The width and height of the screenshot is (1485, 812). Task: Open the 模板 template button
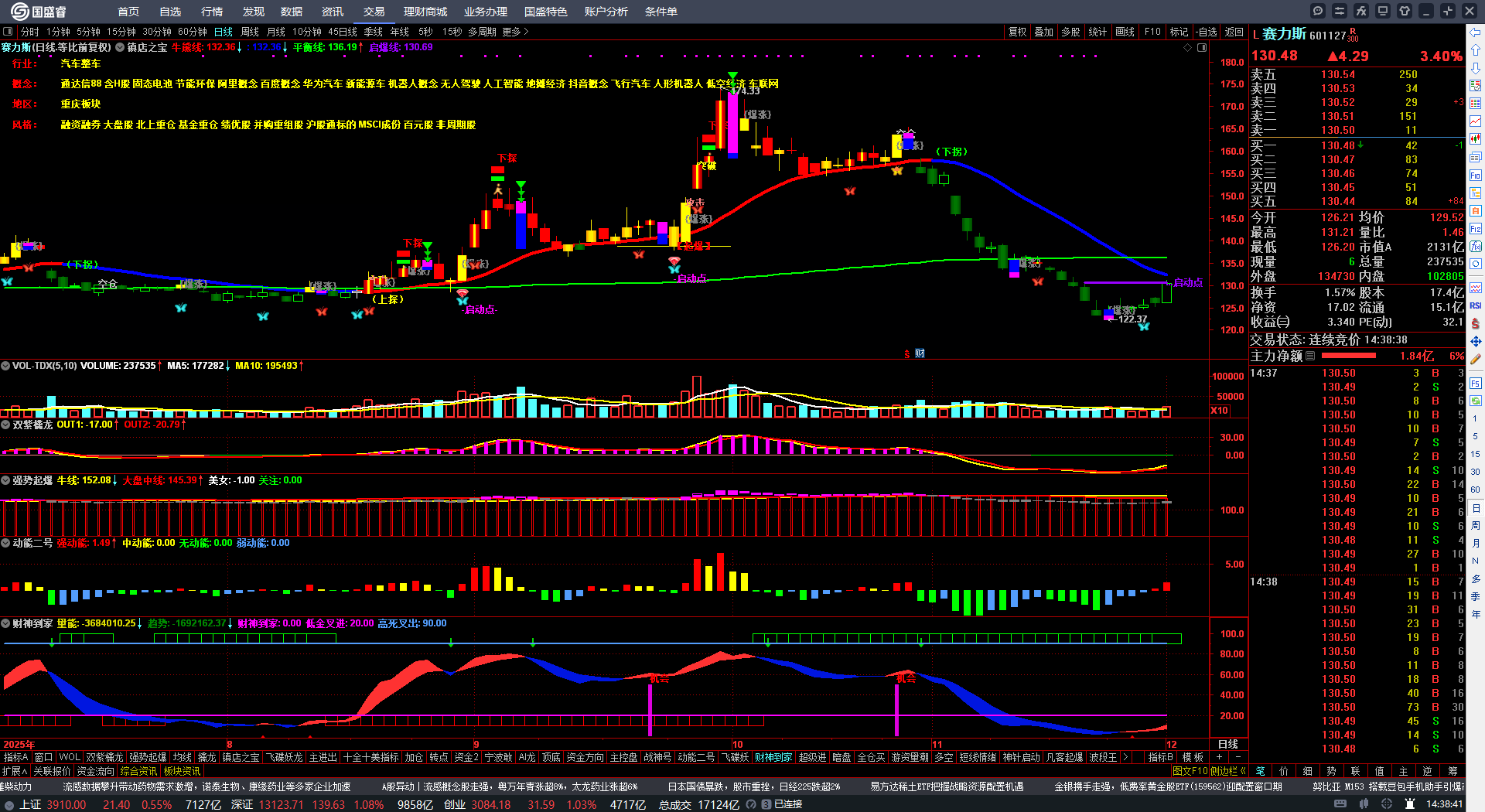[x=1193, y=757]
